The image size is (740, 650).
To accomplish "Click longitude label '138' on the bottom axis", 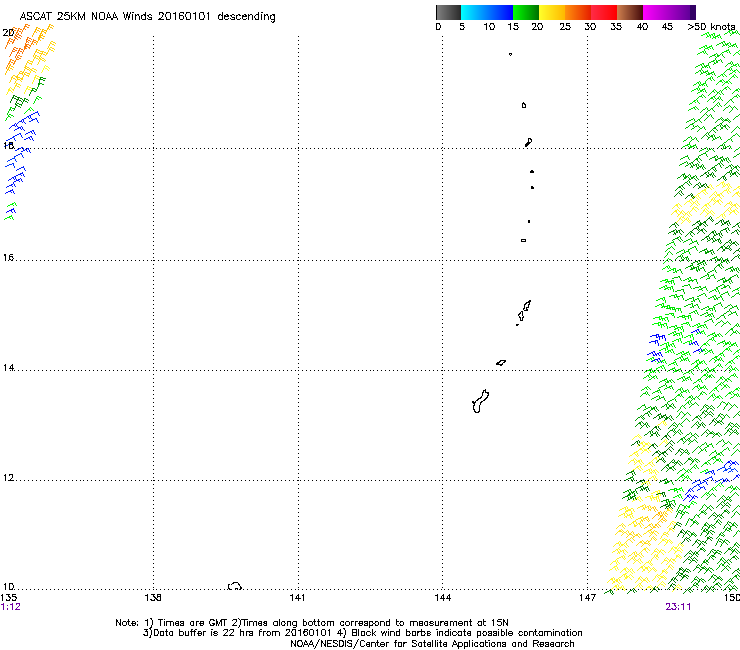I will (153, 598).
